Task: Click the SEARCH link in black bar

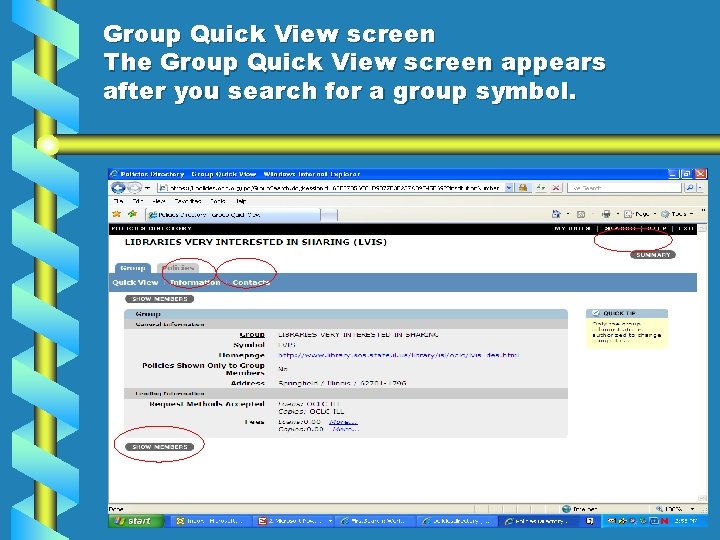Action: pyautogui.click(x=620, y=228)
